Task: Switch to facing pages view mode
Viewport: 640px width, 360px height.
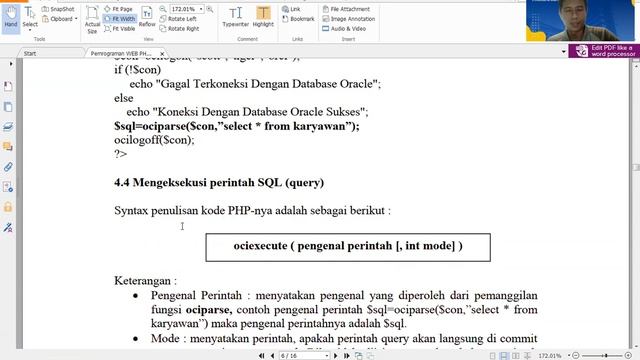Action: point(516,356)
